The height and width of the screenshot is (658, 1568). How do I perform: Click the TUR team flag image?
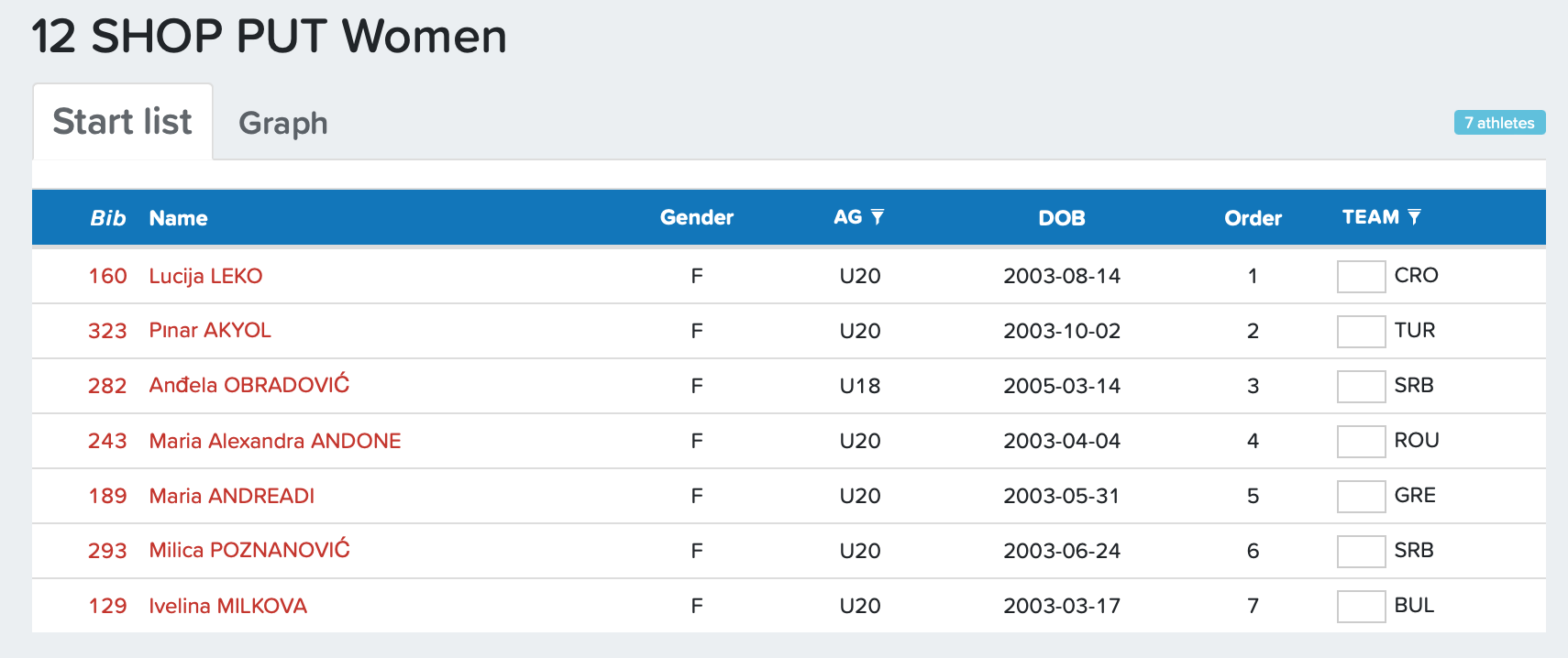point(1361,331)
